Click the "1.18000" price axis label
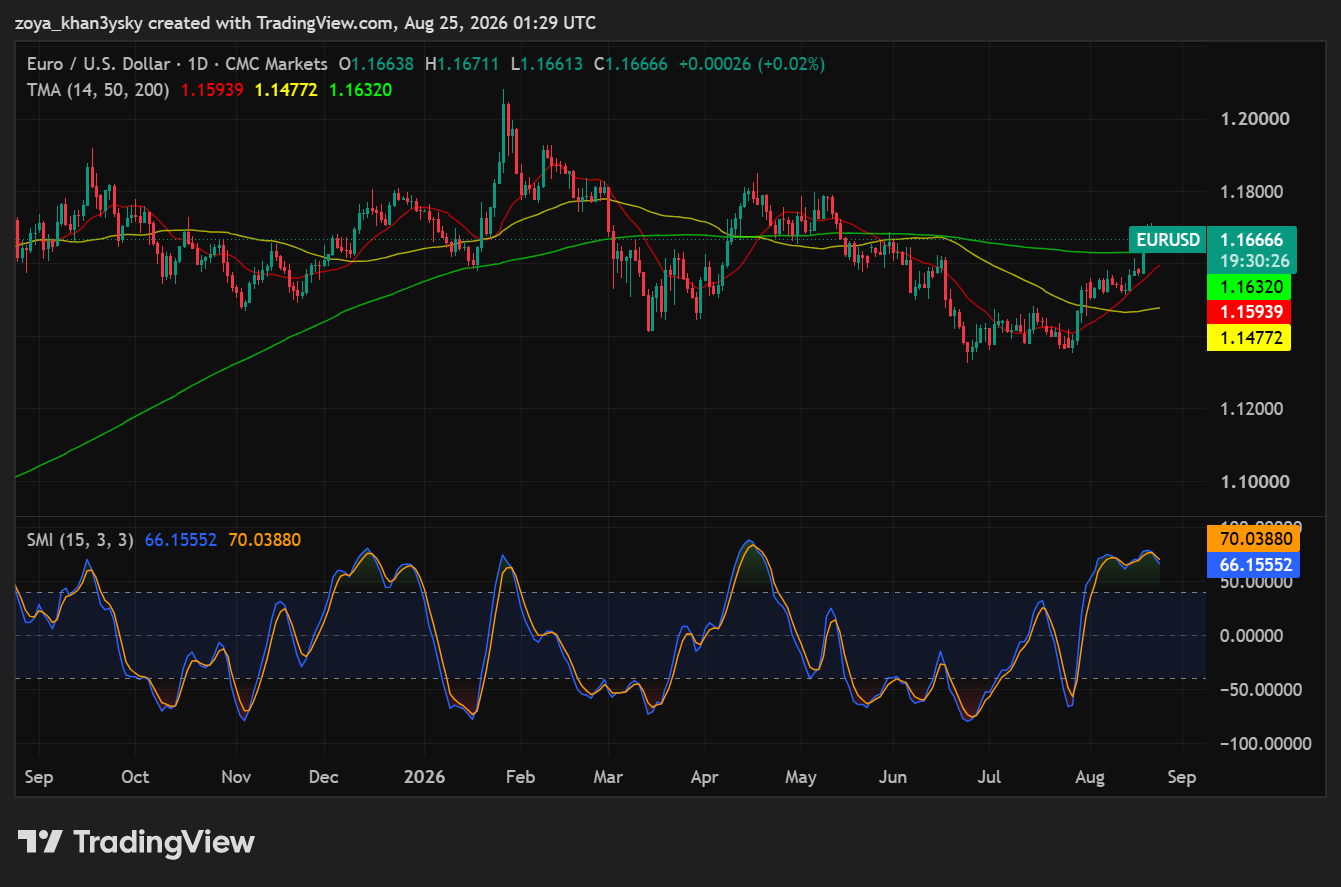 tap(1254, 192)
